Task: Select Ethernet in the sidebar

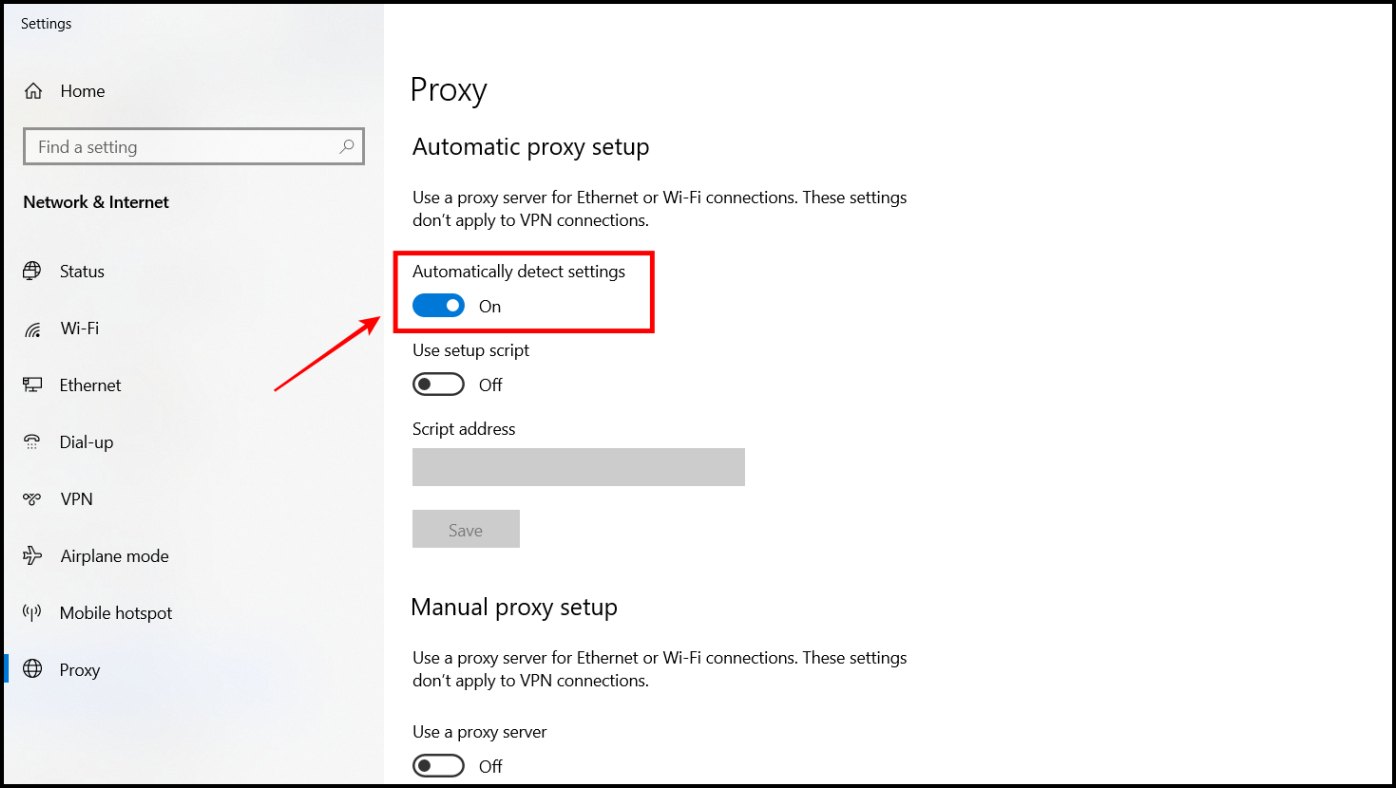Action: click(90, 385)
